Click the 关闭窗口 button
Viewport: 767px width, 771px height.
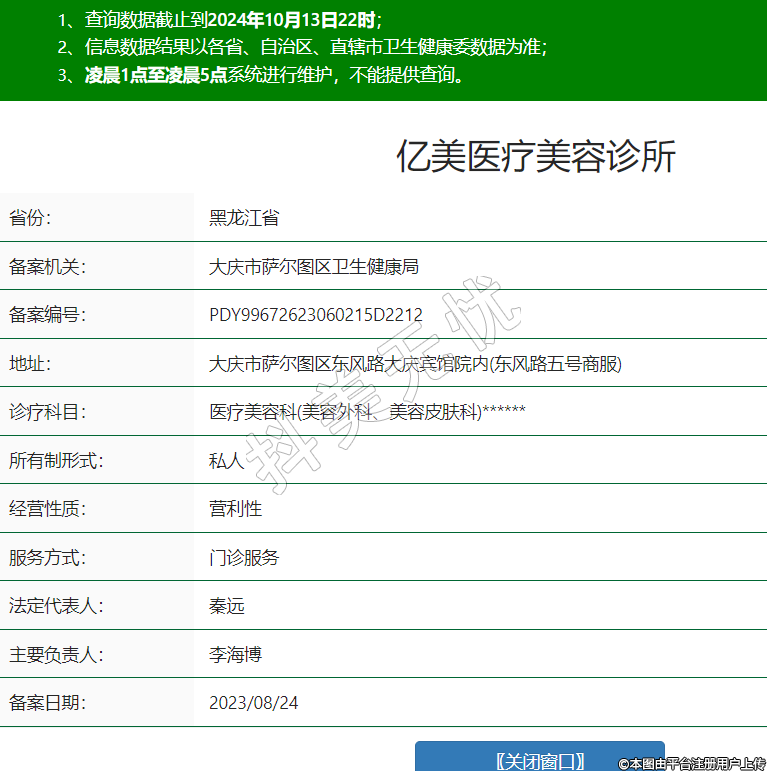(x=539, y=758)
